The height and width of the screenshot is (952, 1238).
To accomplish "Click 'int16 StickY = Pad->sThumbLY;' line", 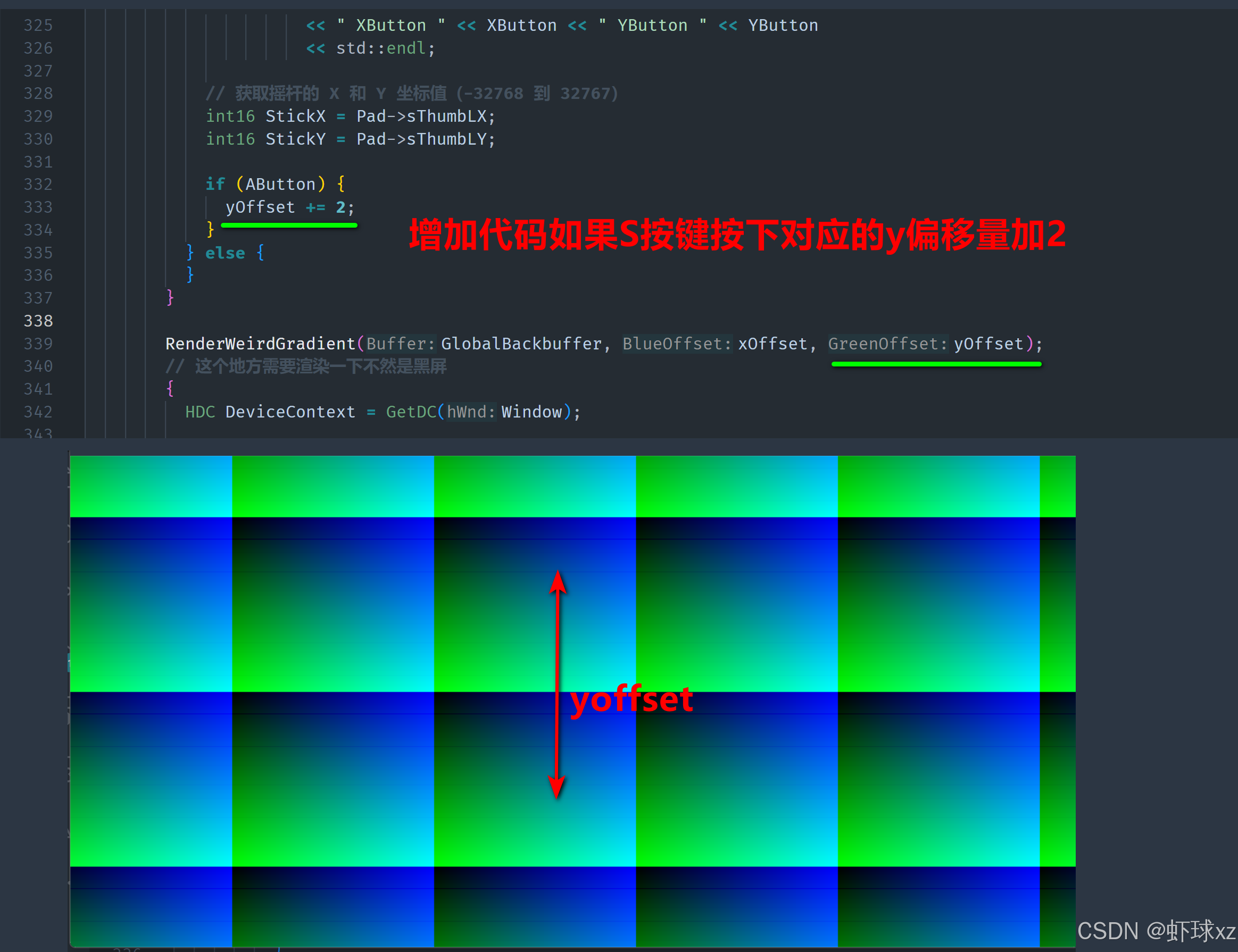I will tap(350, 139).
